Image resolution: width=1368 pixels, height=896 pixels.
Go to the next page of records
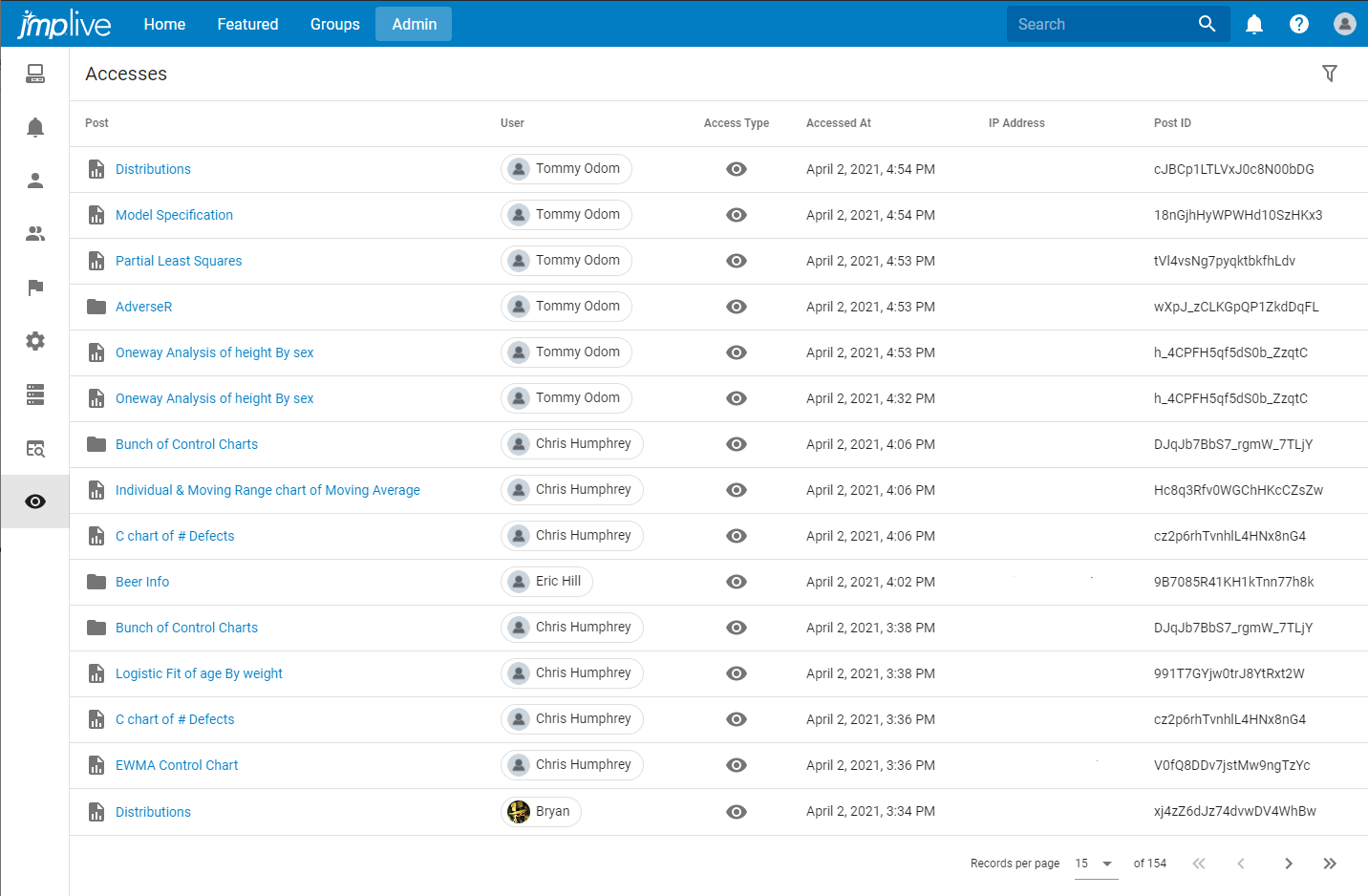[1288, 864]
